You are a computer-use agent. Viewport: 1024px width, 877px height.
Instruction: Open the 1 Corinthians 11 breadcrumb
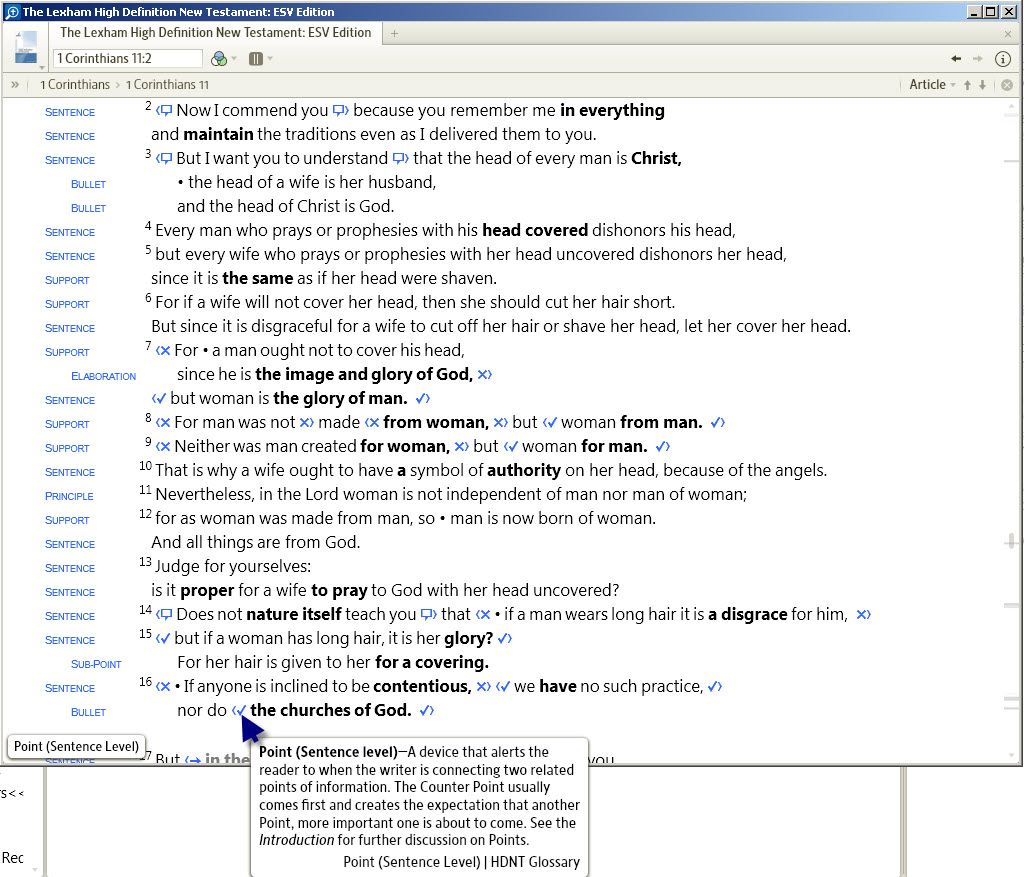[167, 84]
